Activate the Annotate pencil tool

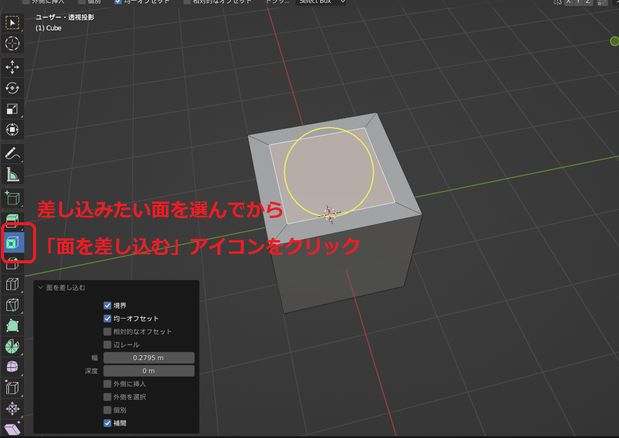click(x=12, y=153)
